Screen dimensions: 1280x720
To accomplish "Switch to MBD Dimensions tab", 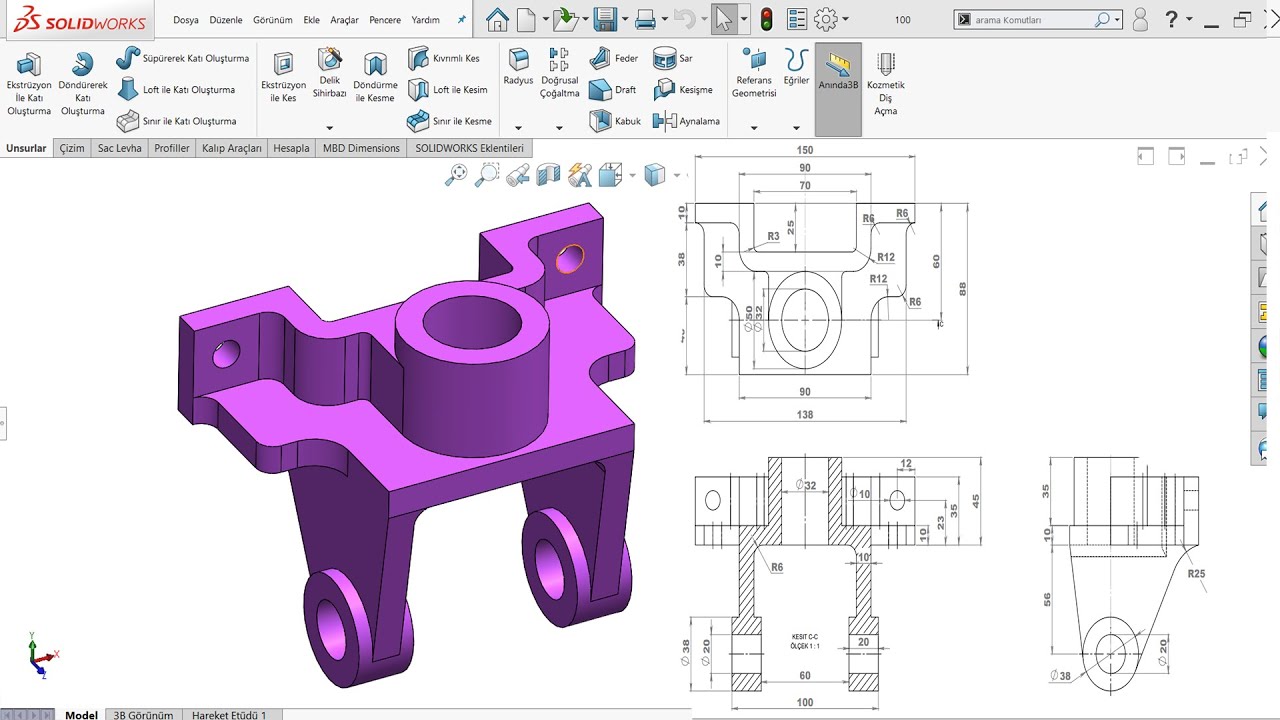I will 361,148.
